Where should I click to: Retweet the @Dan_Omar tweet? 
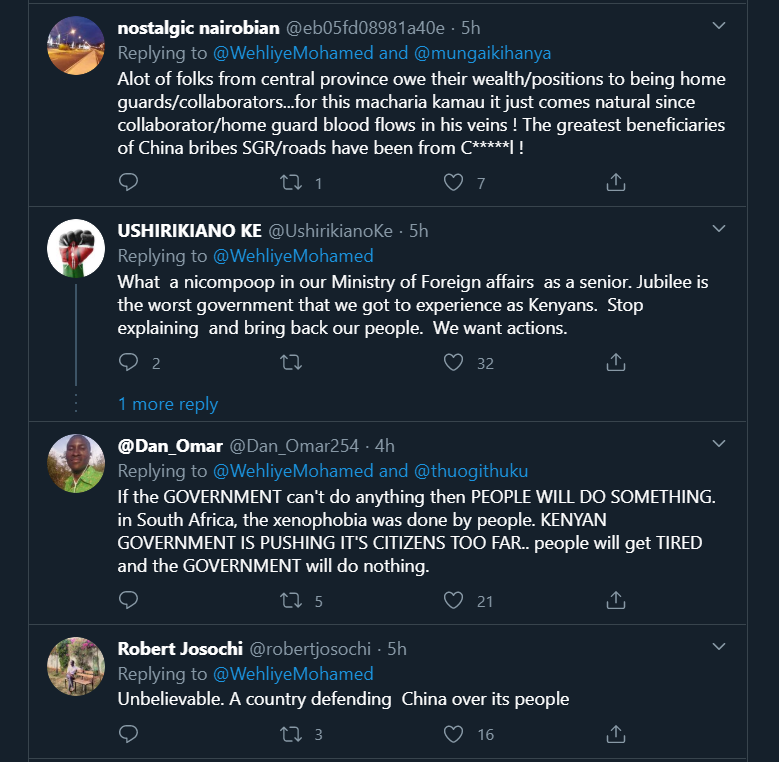click(x=290, y=600)
